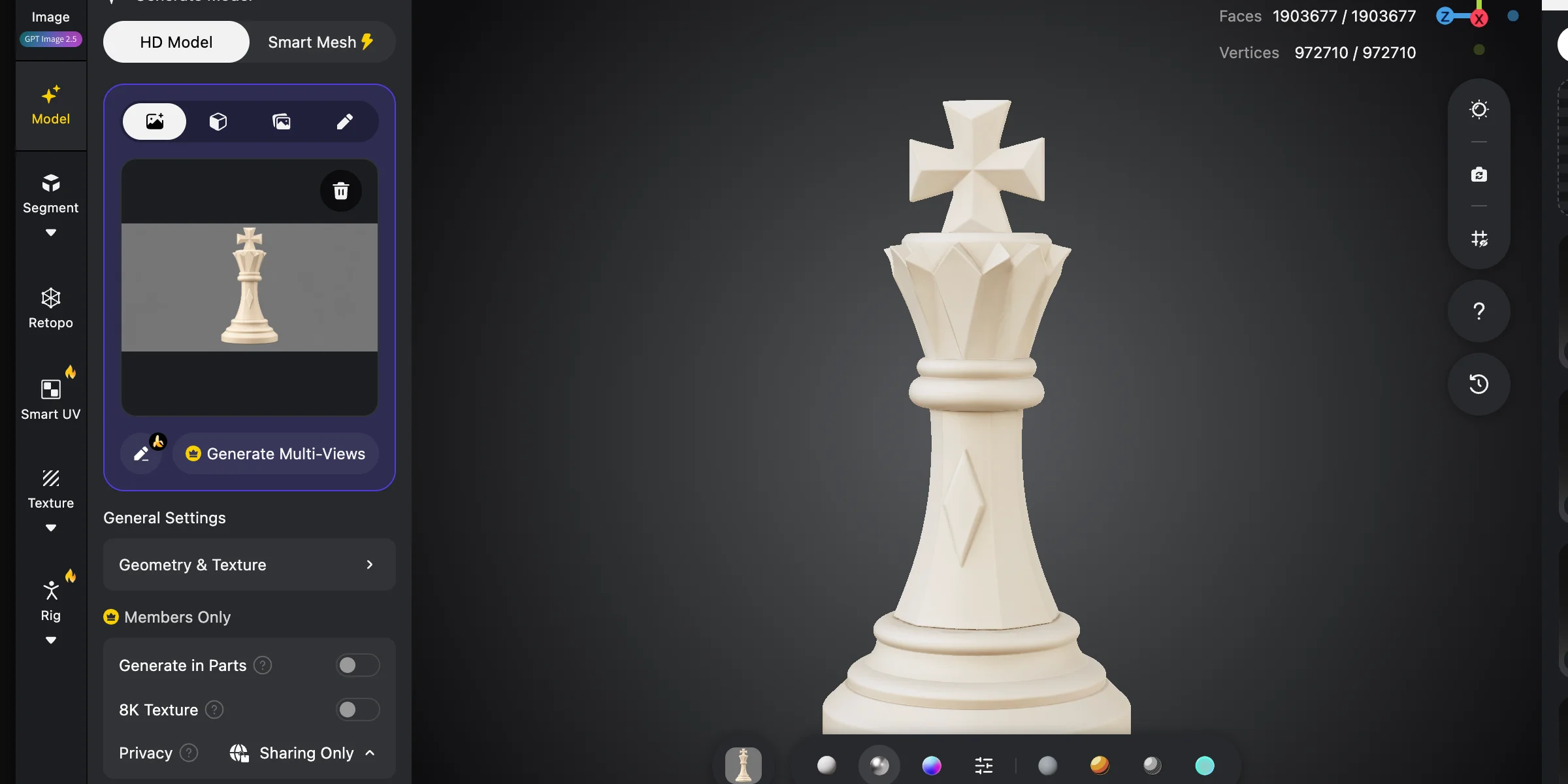Toggle the viewport grid icon
1568x784 pixels.
click(x=1479, y=238)
